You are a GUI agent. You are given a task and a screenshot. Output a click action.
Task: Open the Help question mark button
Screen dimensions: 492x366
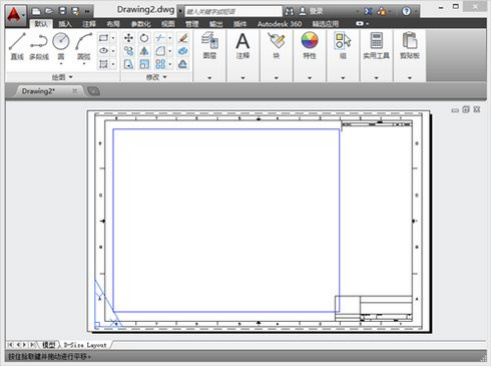click(406, 11)
